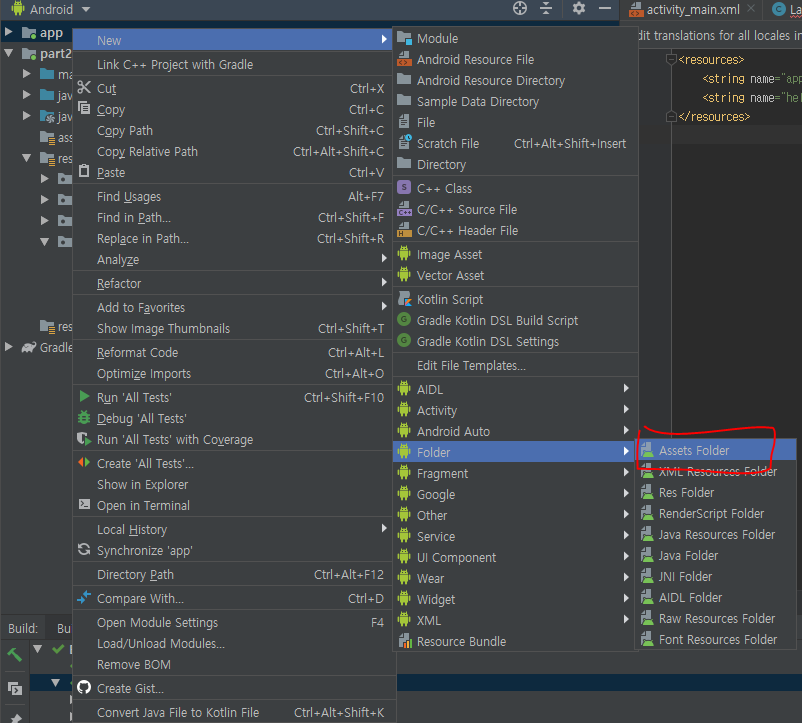
Task: Click the build hammer icon
Action: click(x=14, y=653)
